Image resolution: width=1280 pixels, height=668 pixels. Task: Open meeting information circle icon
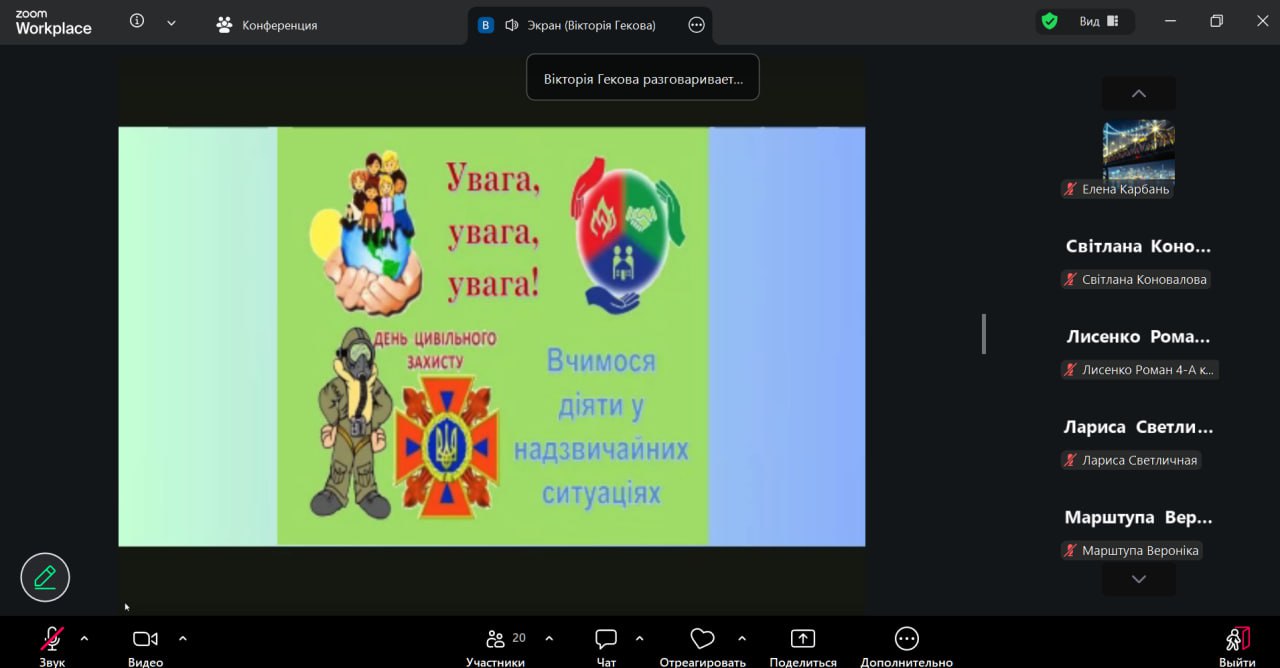click(137, 21)
